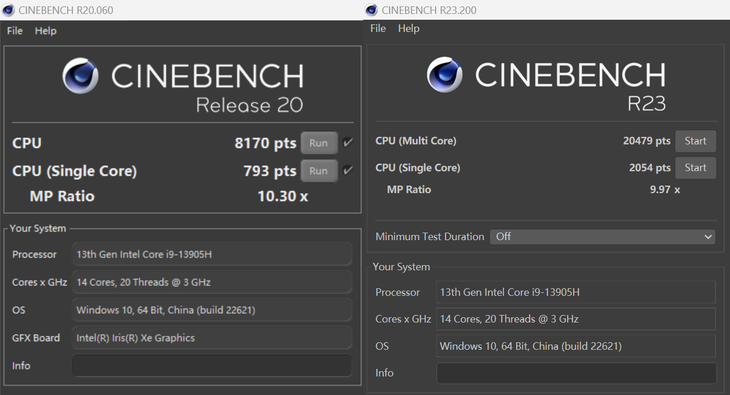Click R23 Cores x GHz field

click(x=576, y=319)
